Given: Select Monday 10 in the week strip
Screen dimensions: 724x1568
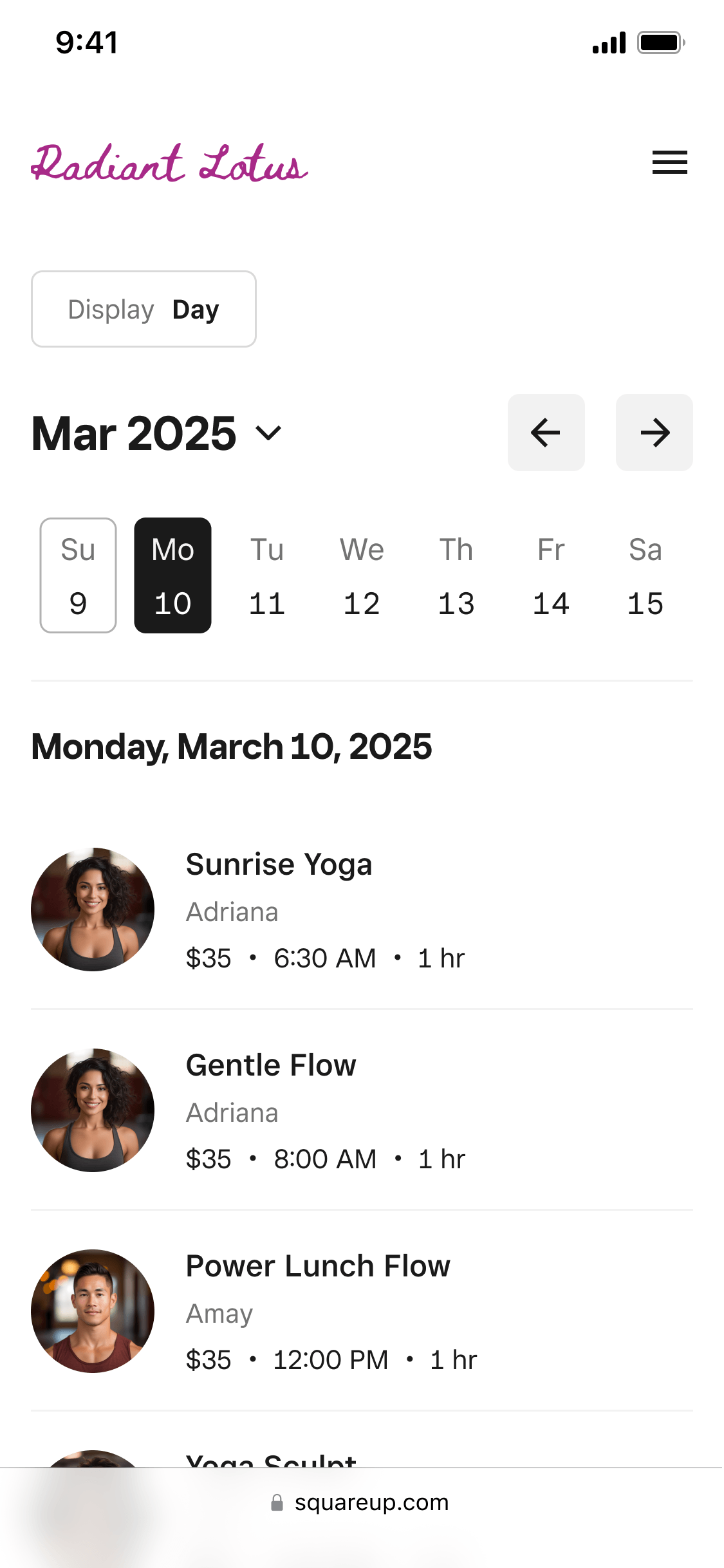Looking at the screenshot, I should [x=172, y=575].
